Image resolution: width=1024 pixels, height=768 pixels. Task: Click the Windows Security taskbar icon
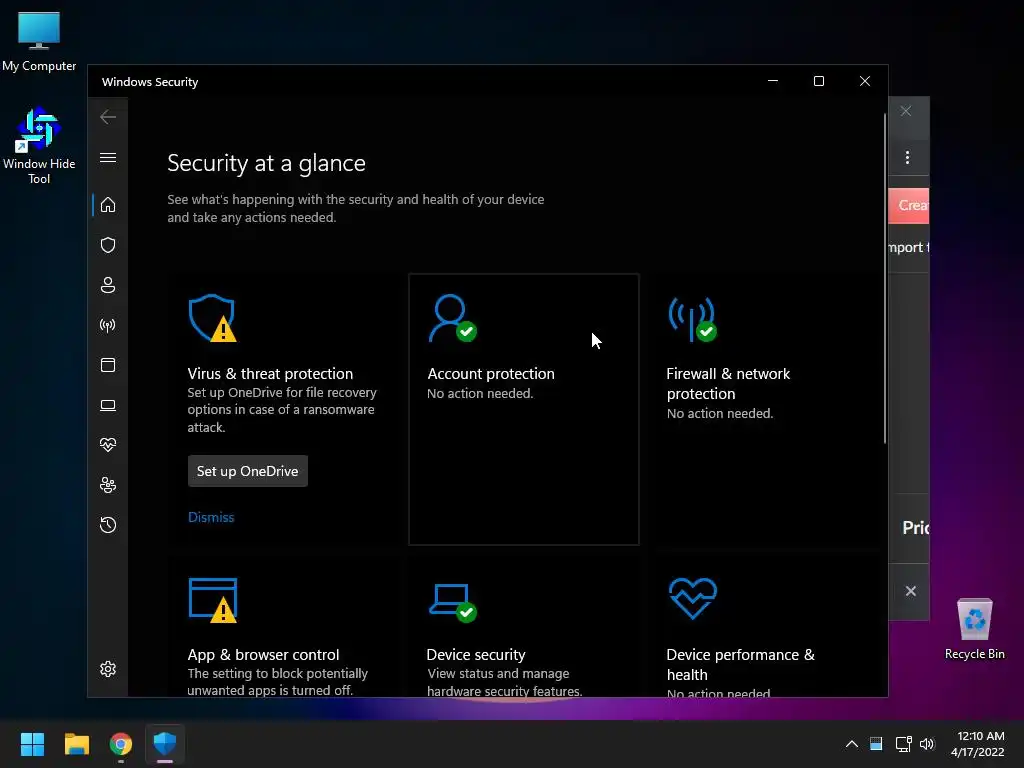(x=165, y=744)
